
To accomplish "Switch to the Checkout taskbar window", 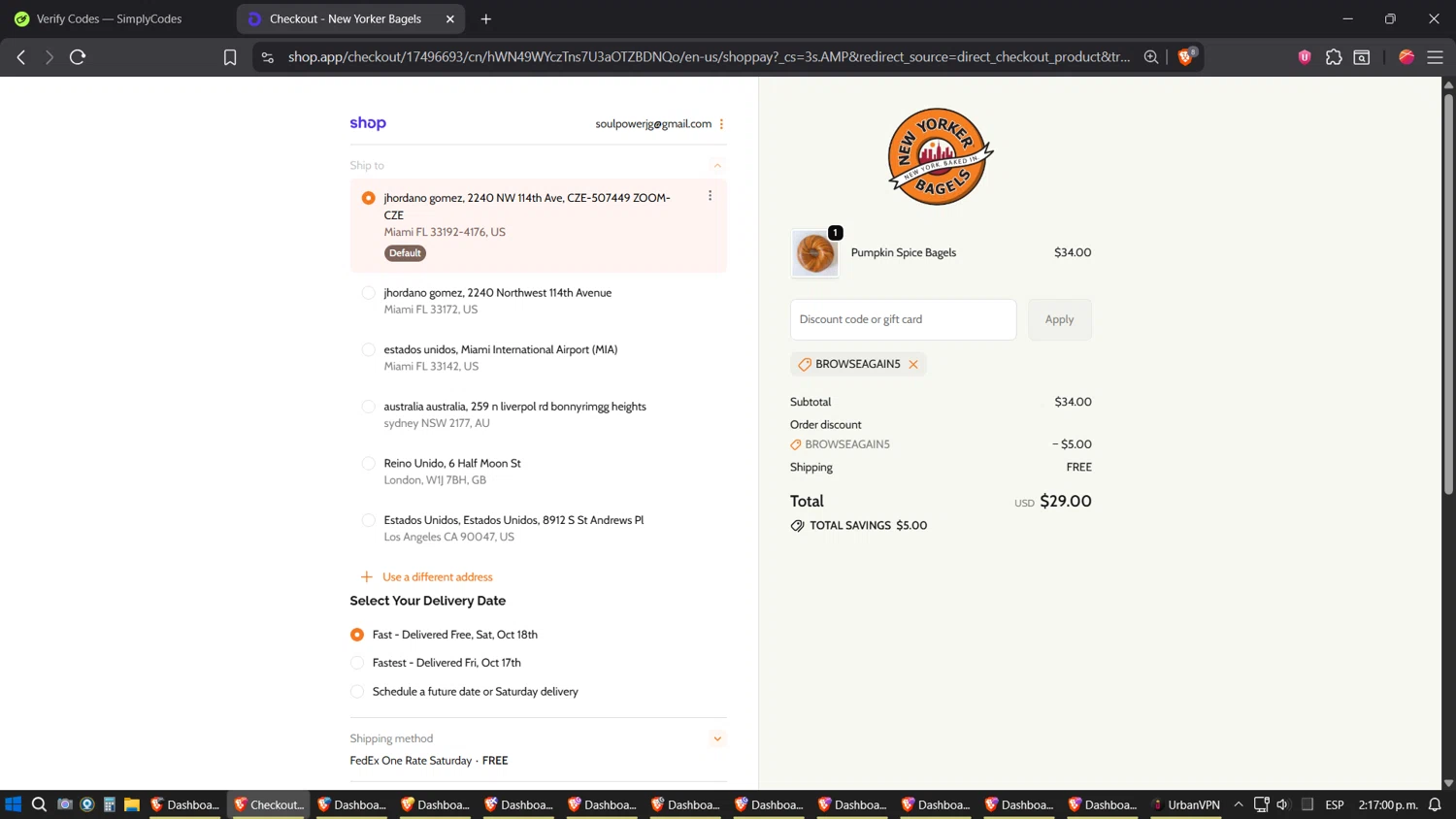I will pyautogui.click(x=269, y=804).
